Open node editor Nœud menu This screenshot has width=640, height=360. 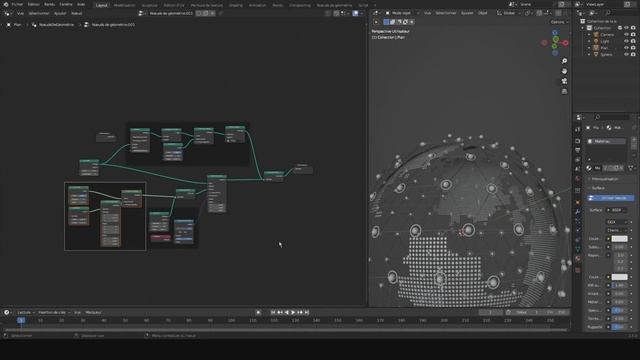(76, 13)
